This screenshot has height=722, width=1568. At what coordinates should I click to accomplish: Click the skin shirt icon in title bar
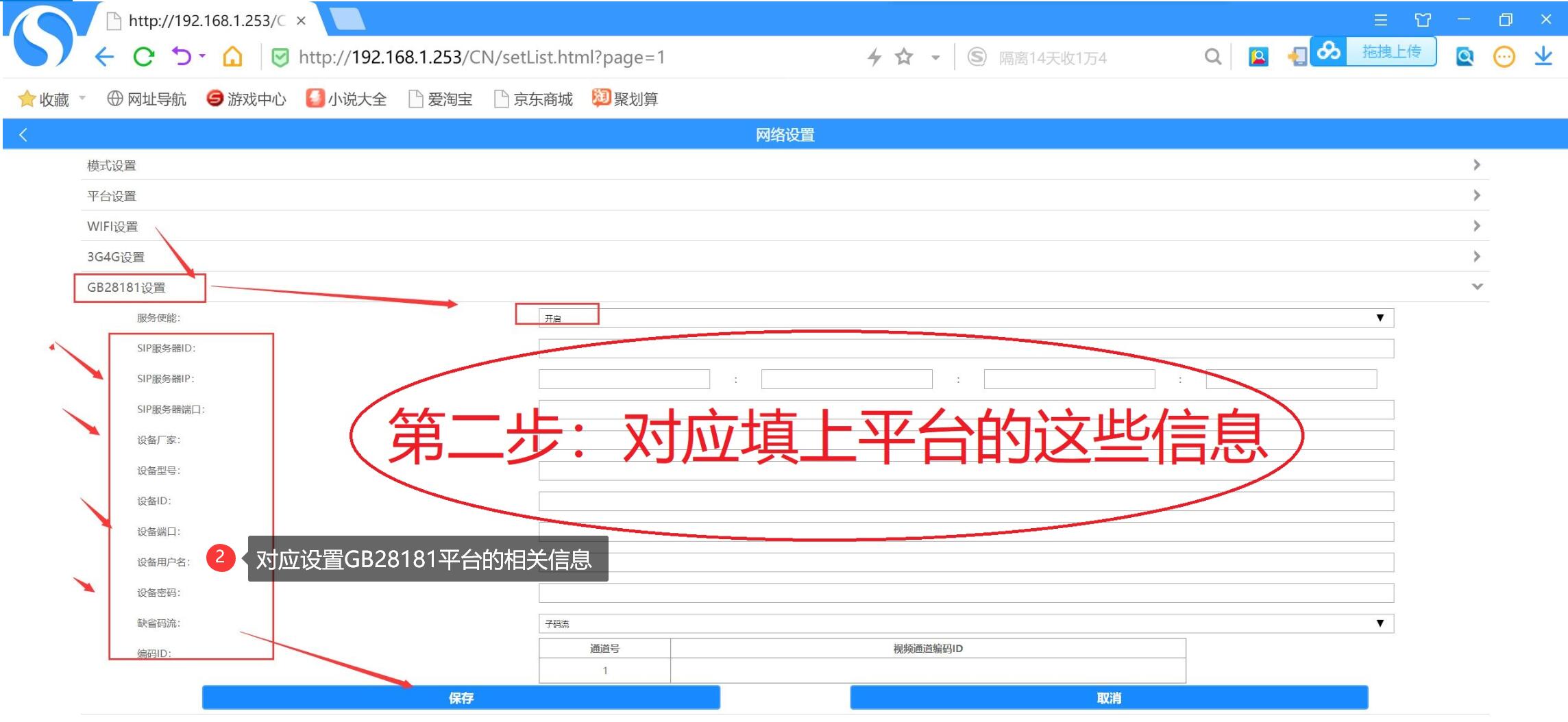click(x=1423, y=20)
